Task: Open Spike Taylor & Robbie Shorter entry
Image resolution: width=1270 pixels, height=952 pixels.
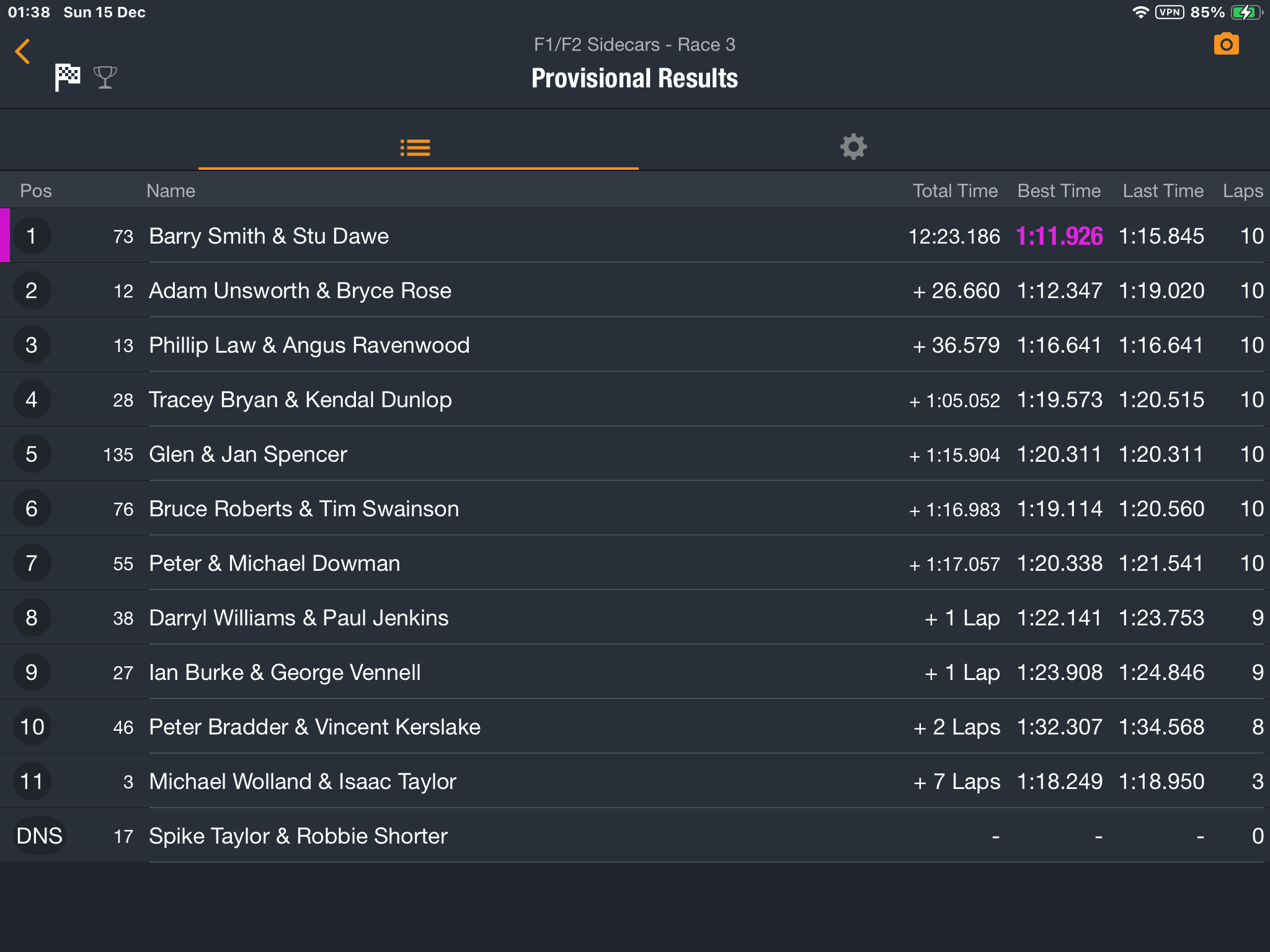Action: click(635, 835)
